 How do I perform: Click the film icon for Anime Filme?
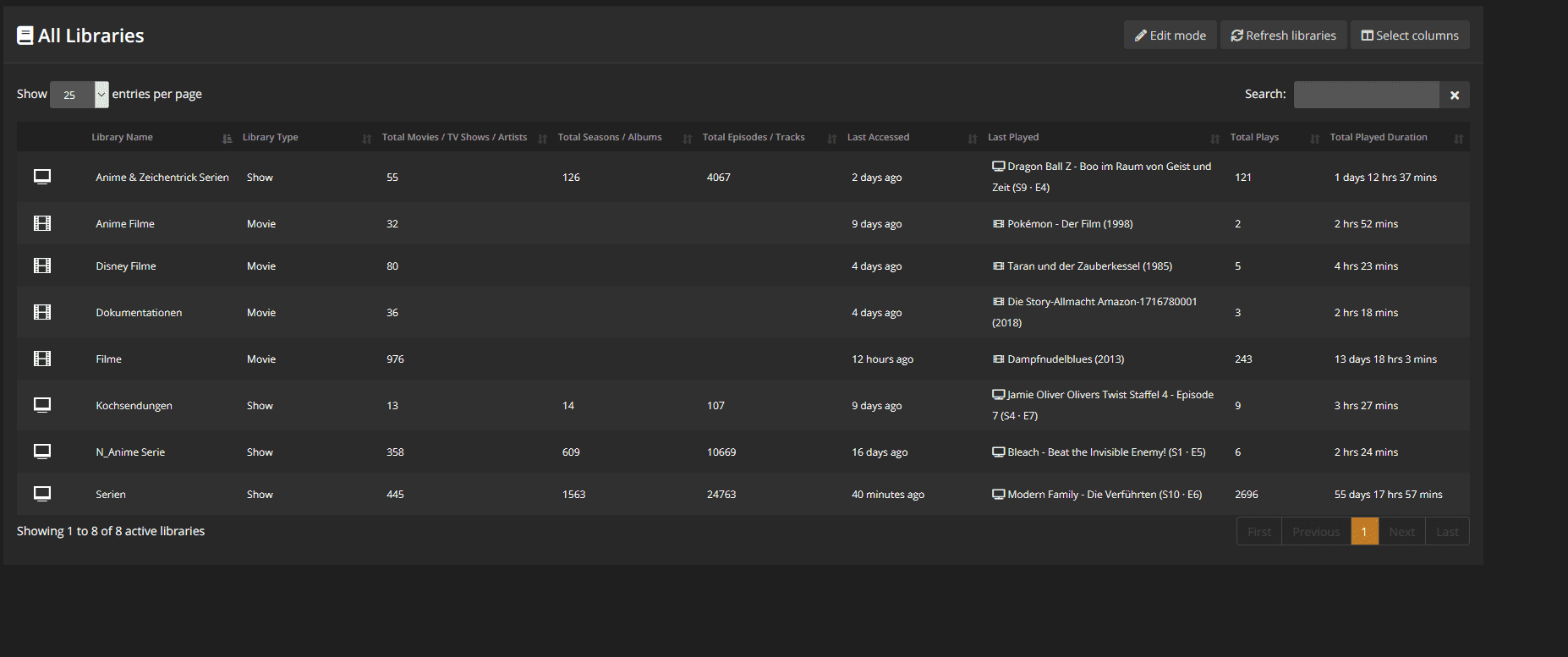(42, 223)
